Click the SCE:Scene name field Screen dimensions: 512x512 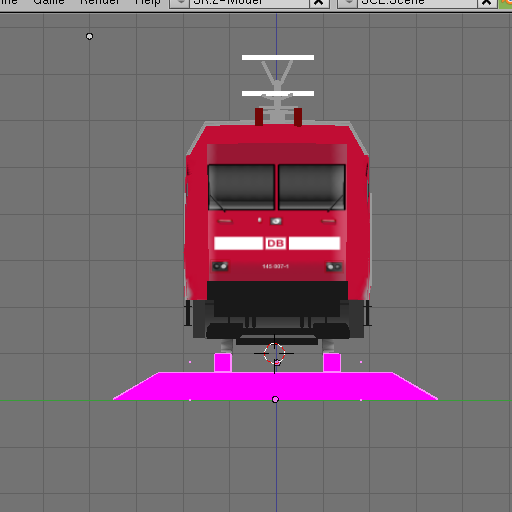(x=417, y=3)
